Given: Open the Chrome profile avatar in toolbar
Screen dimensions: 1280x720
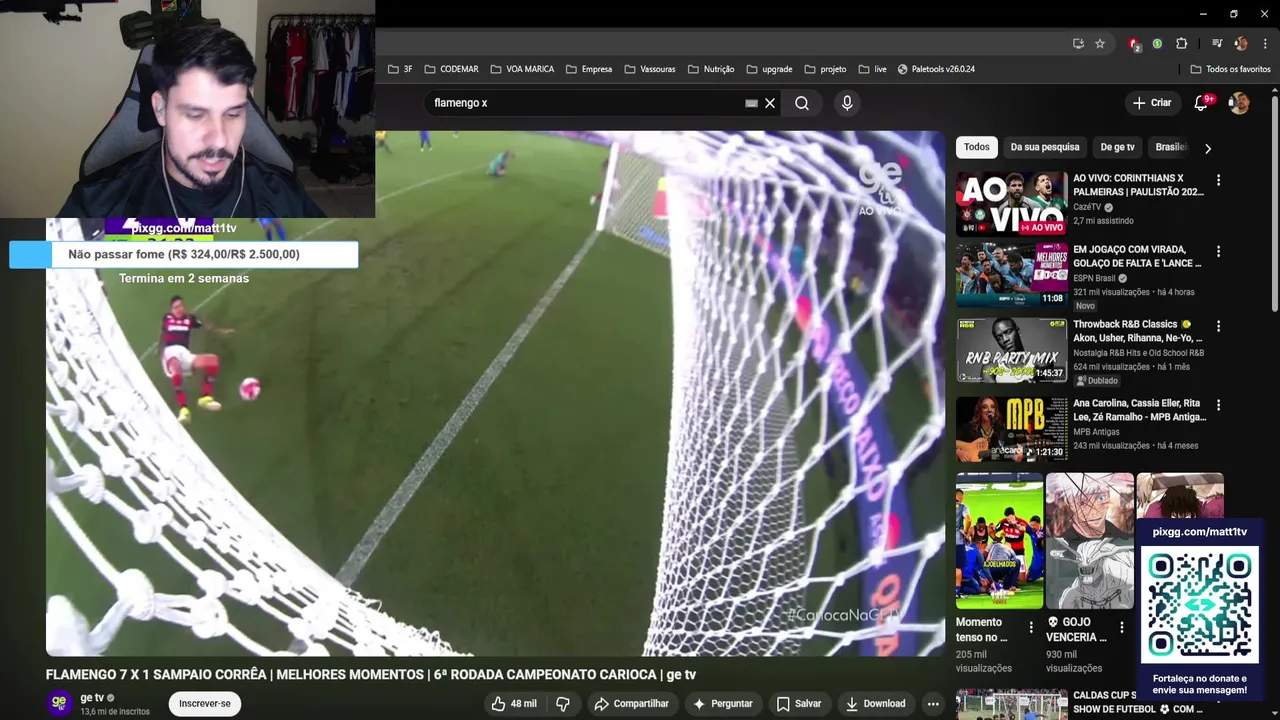Looking at the screenshot, I should click(1241, 44).
